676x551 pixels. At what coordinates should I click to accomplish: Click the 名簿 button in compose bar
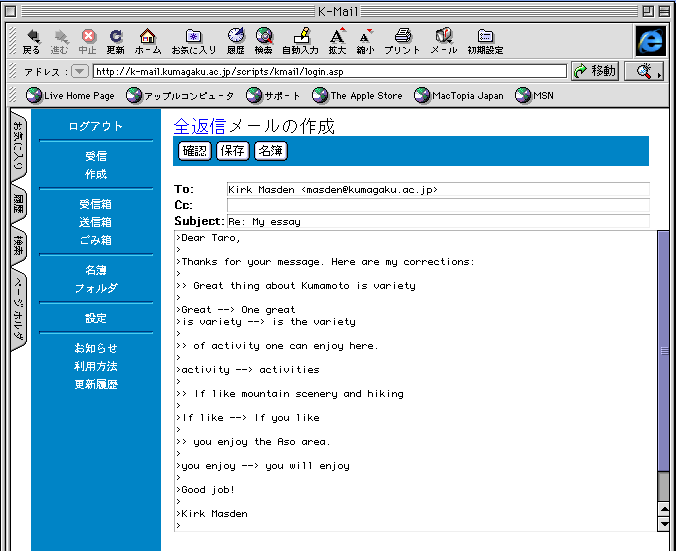point(271,151)
